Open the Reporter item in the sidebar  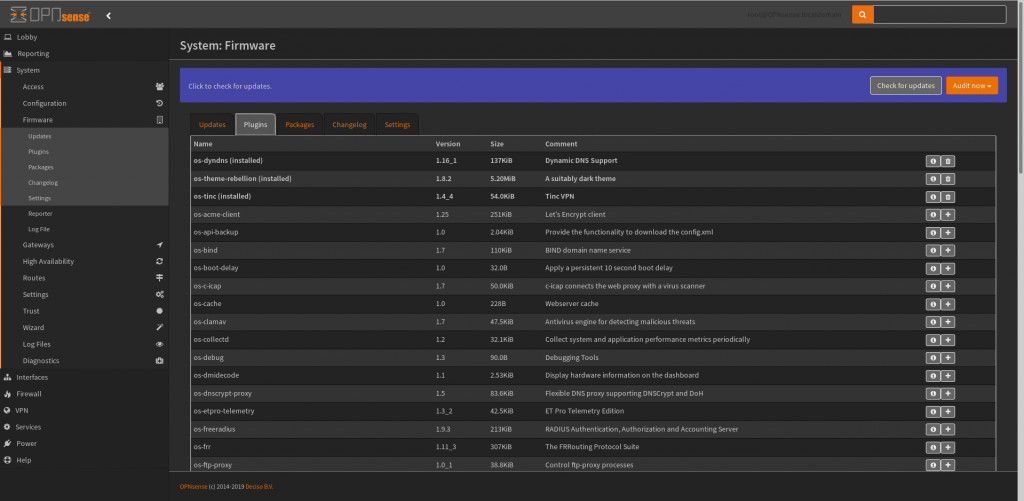click(x=40, y=213)
